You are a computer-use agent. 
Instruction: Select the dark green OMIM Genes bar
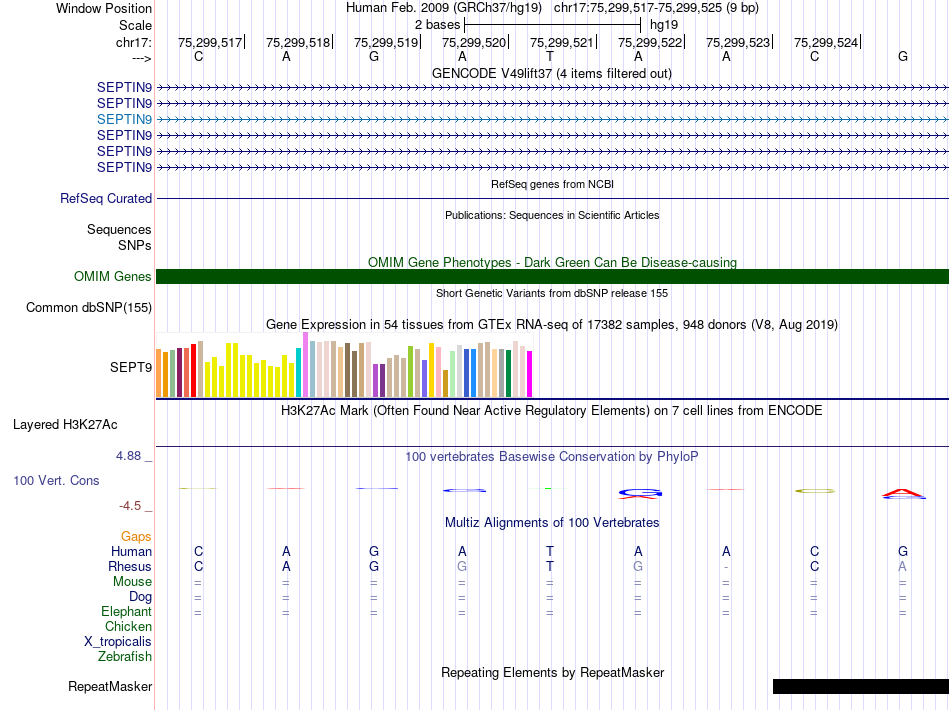pos(552,277)
